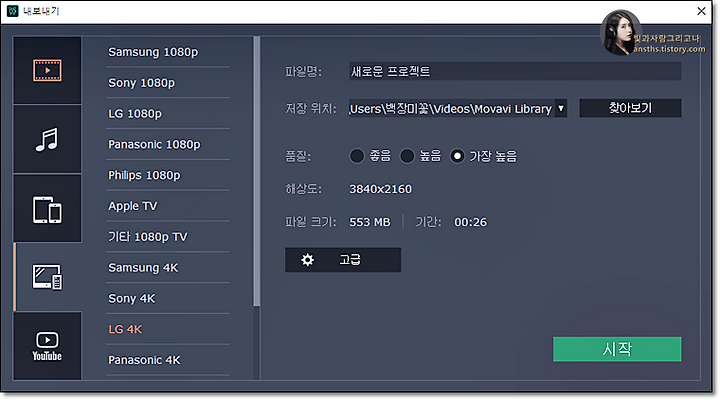Select the 높음 quality option
720x400 pixels.
[x=407, y=156]
